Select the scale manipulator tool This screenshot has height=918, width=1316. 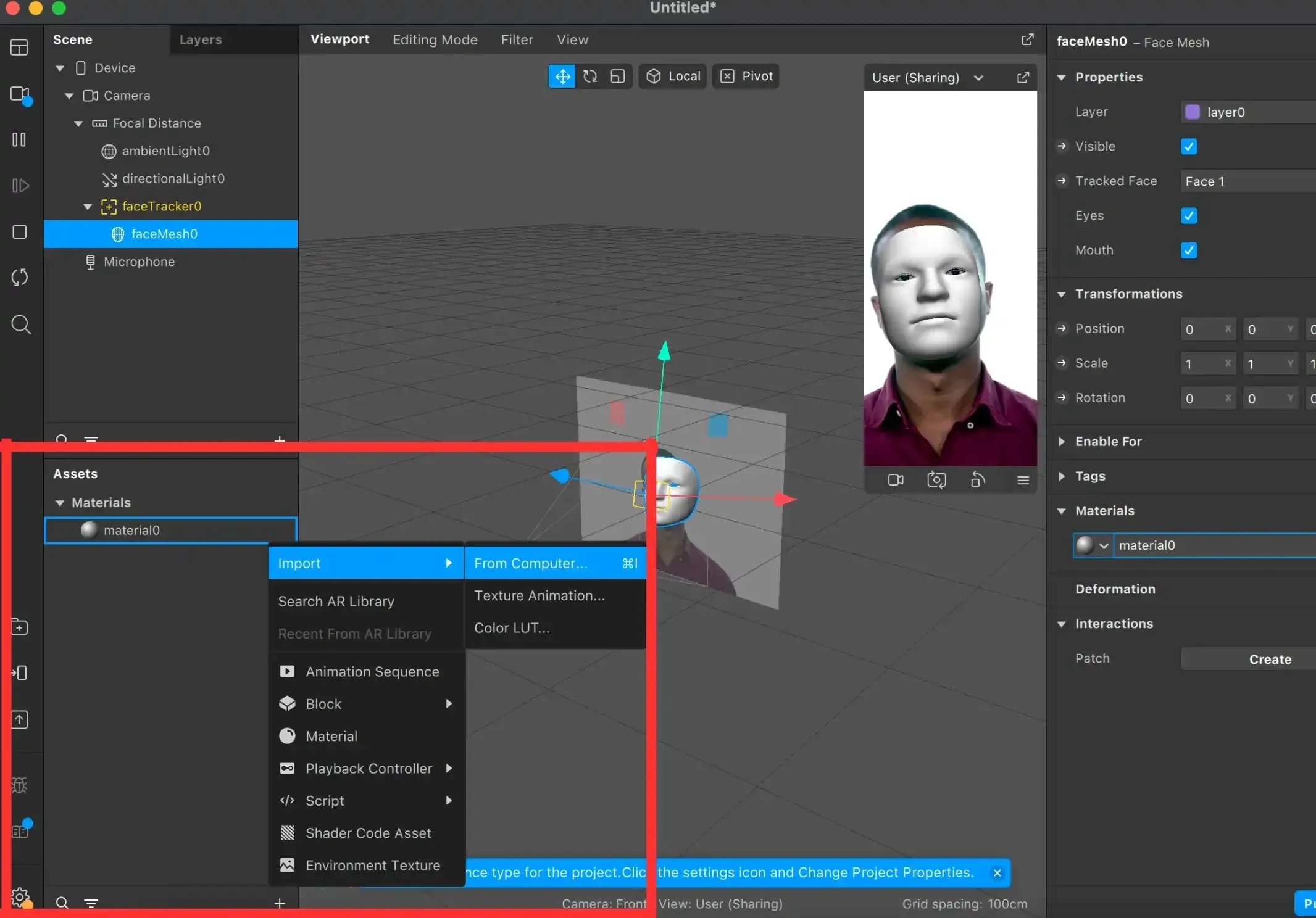click(618, 76)
